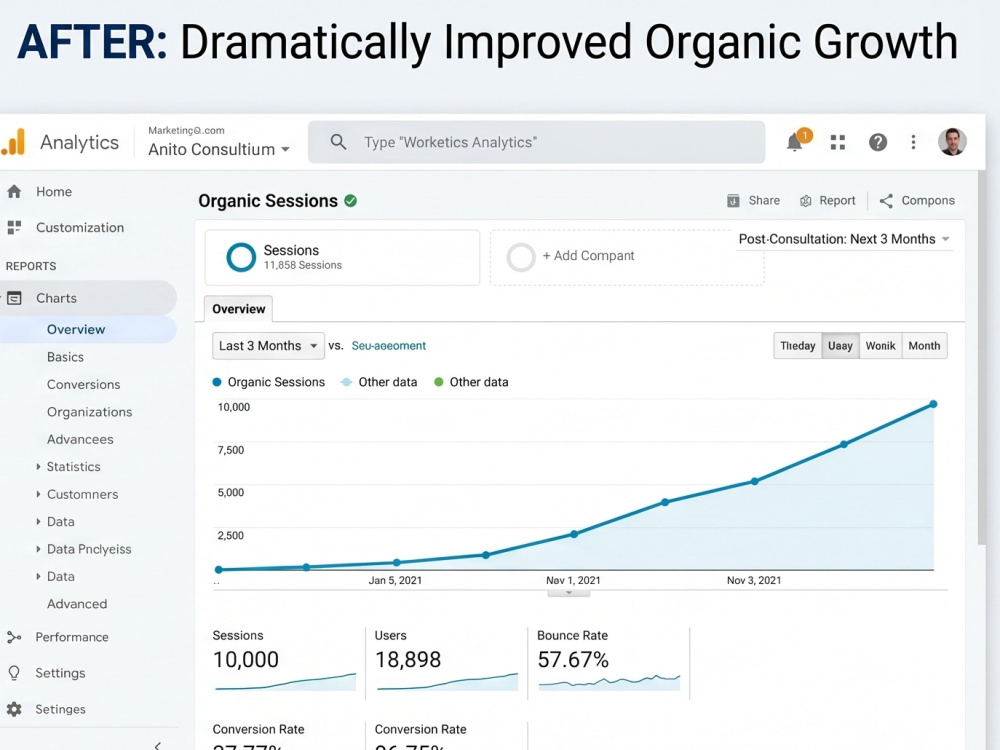Click the "Jan 5, 2021" axis label
The image size is (1000, 750).
point(395,580)
